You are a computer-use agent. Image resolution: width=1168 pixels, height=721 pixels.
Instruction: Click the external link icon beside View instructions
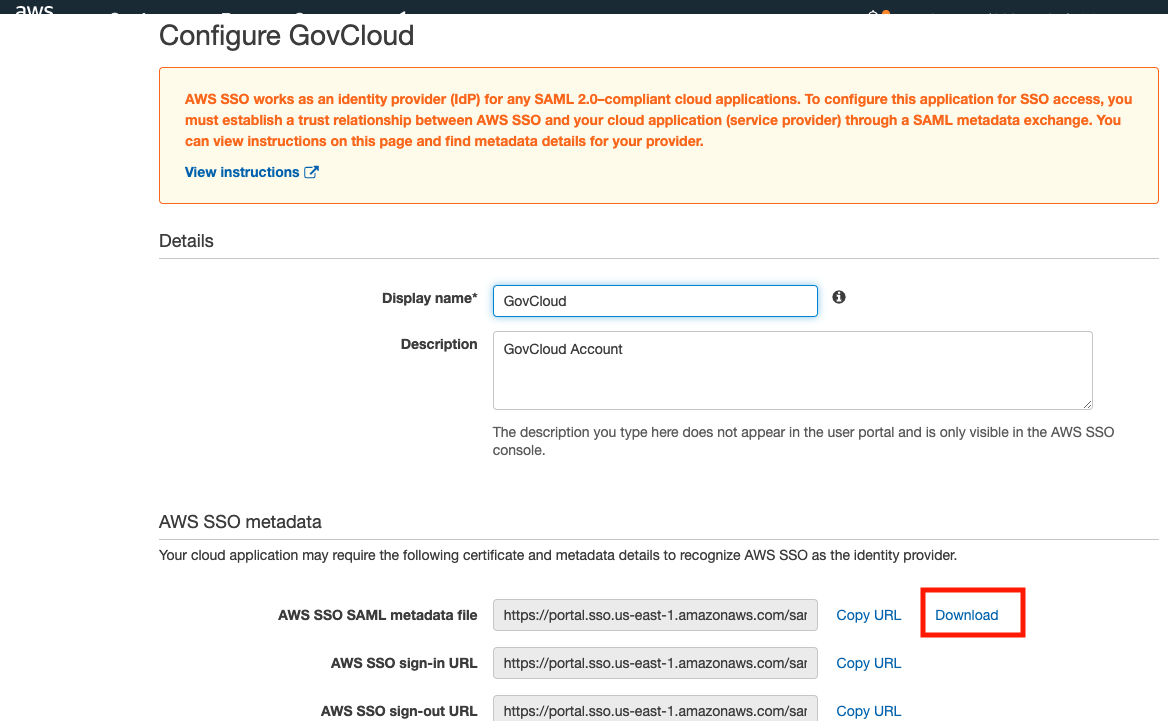[x=311, y=172]
